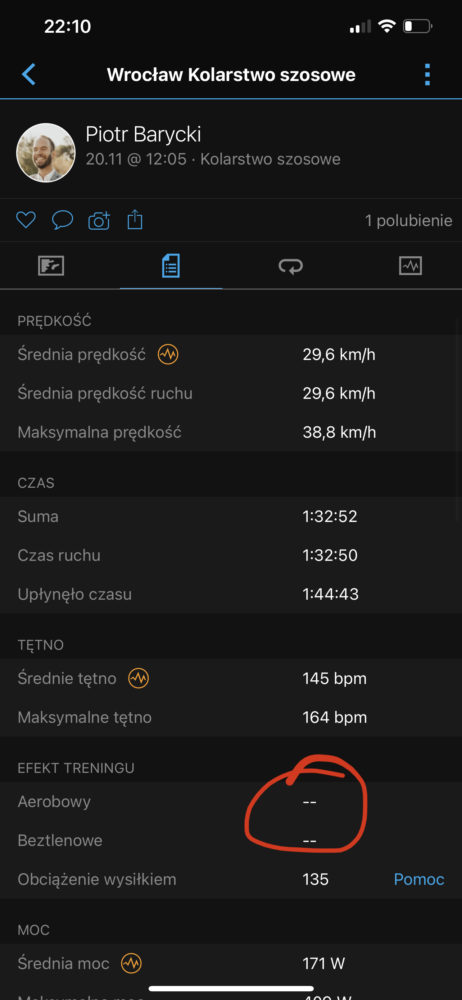462x1000 pixels.
Task: Tap chart icon next to Średnie tętno
Action: [138, 679]
